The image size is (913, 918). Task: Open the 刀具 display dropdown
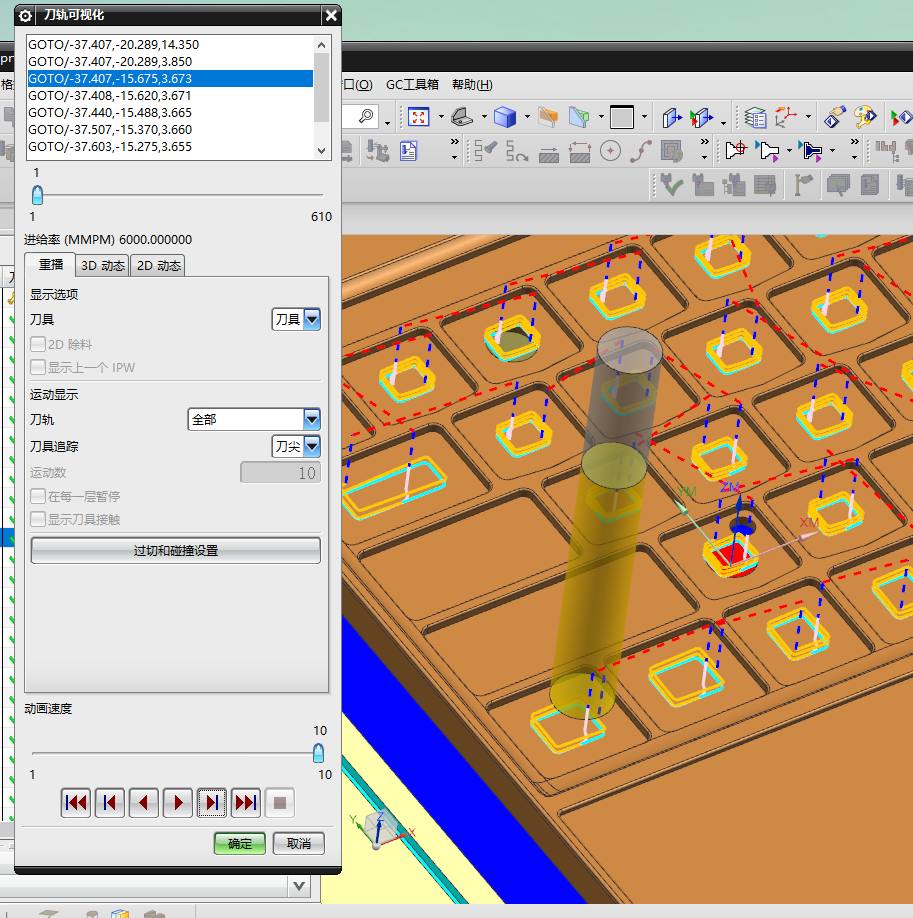pos(296,320)
